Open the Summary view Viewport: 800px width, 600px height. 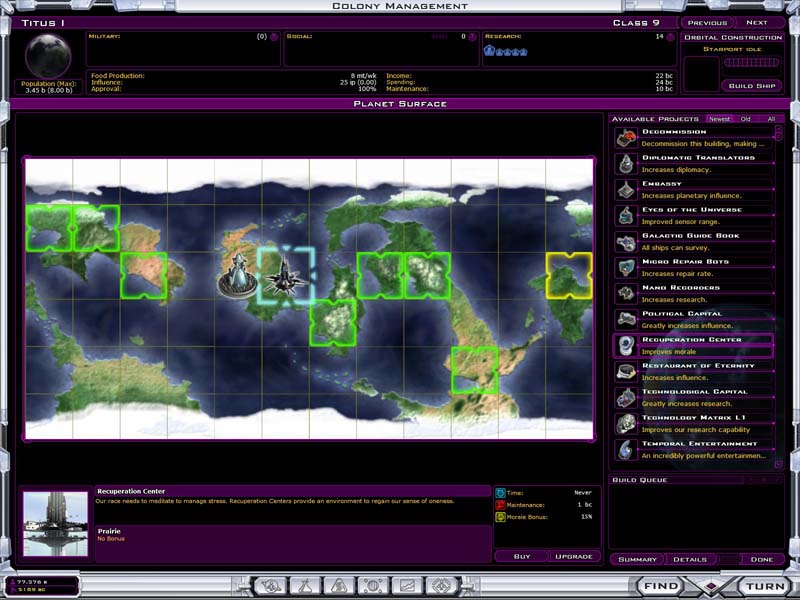pyautogui.click(x=637, y=559)
